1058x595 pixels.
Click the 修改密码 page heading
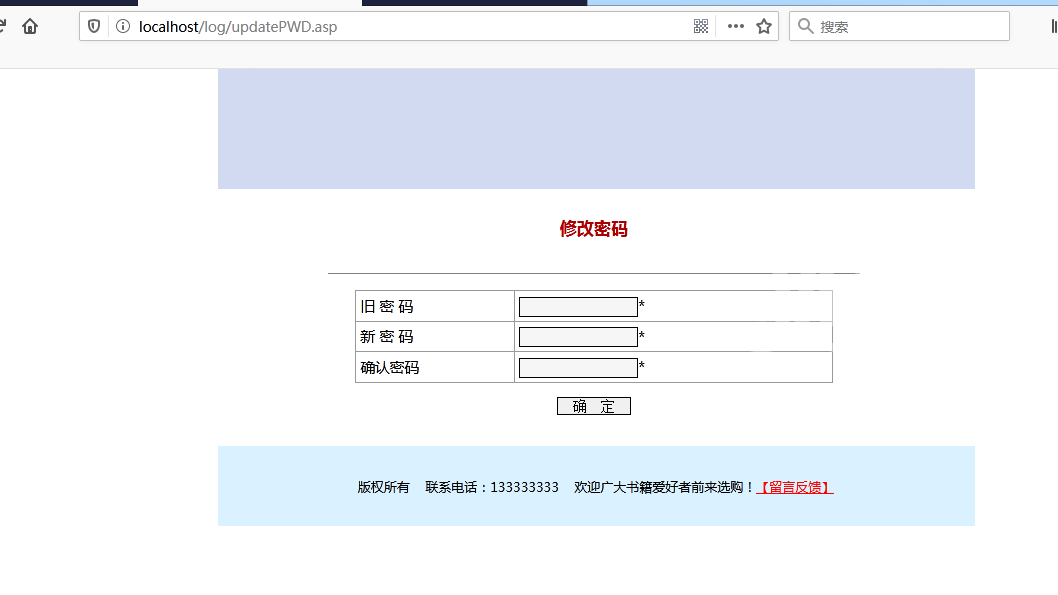click(593, 229)
